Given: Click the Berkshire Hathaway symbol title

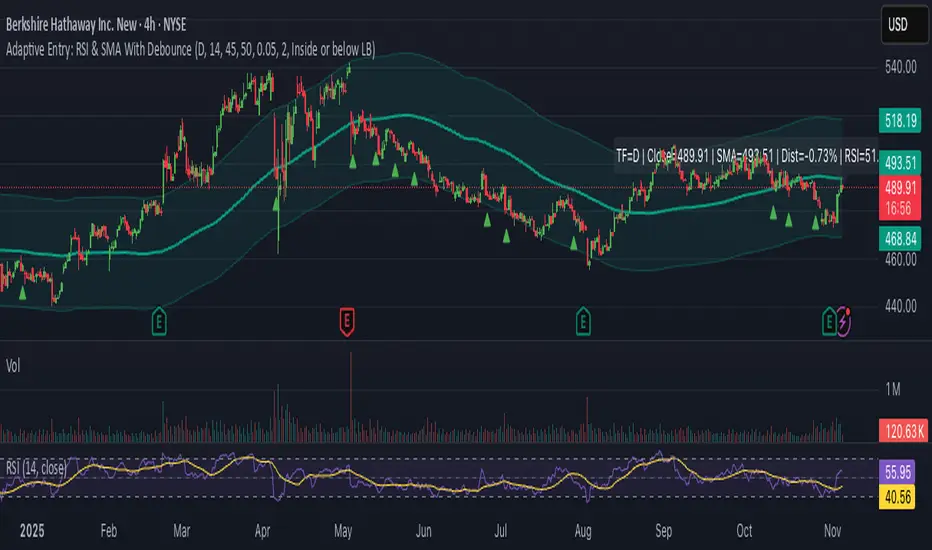Looking at the screenshot, I should 96,24.
